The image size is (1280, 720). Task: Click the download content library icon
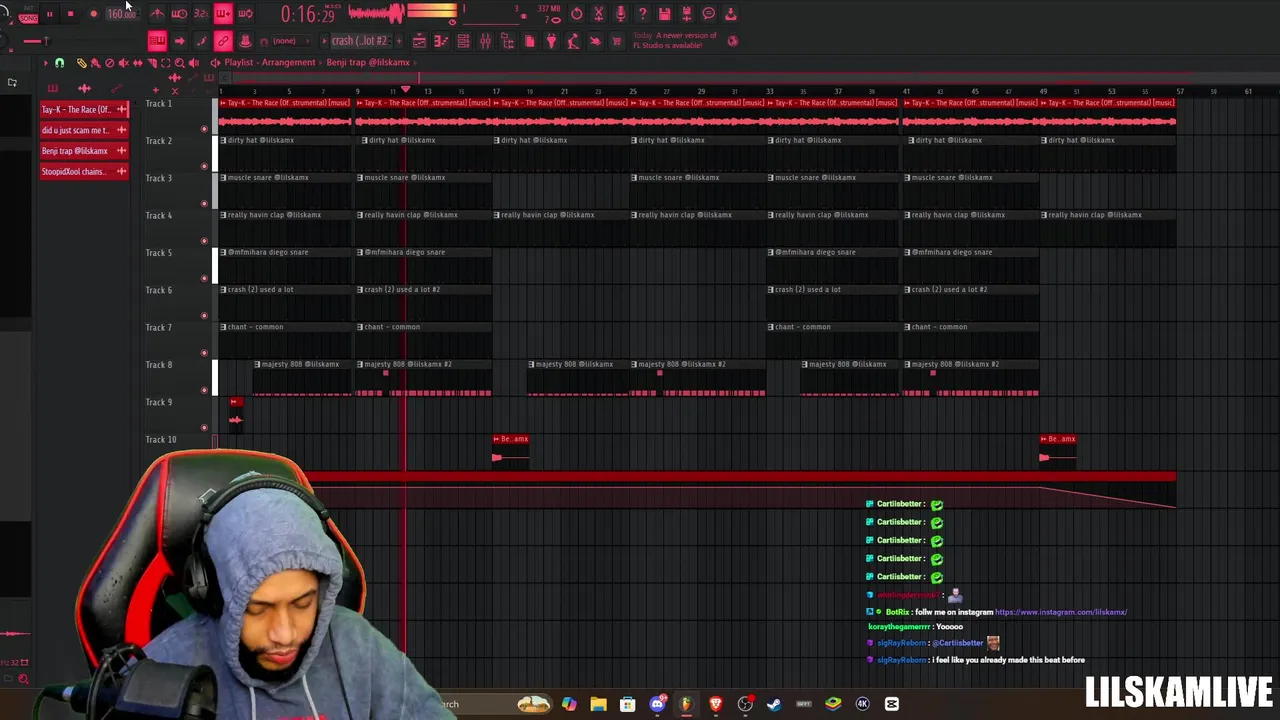tap(730, 14)
